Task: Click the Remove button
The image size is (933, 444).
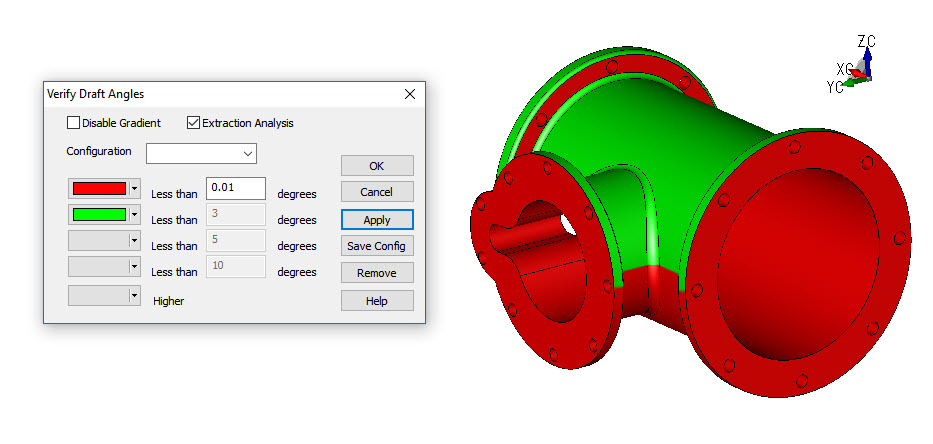Action: click(x=377, y=273)
